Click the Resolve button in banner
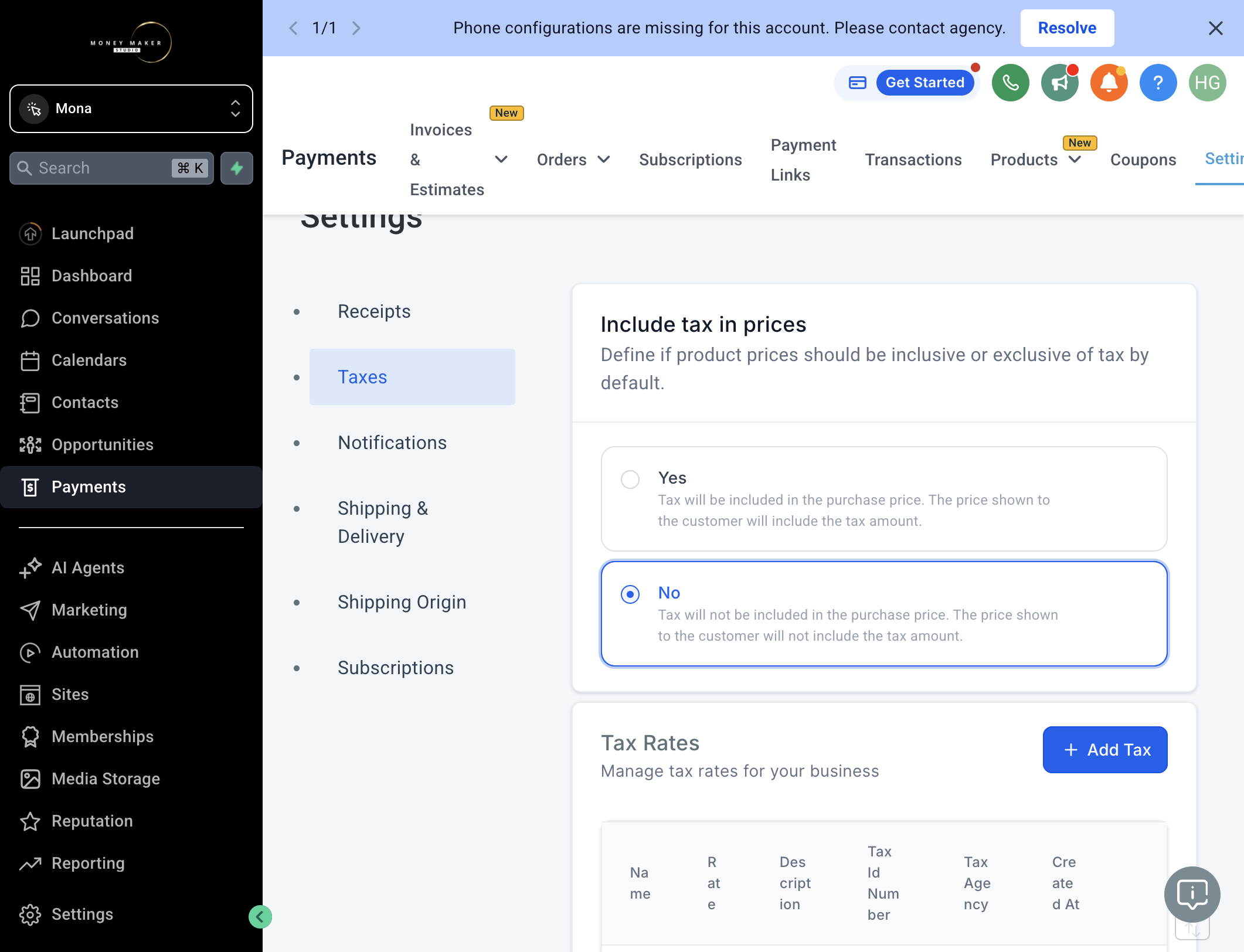 pyautogui.click(x=1067, y=28)
